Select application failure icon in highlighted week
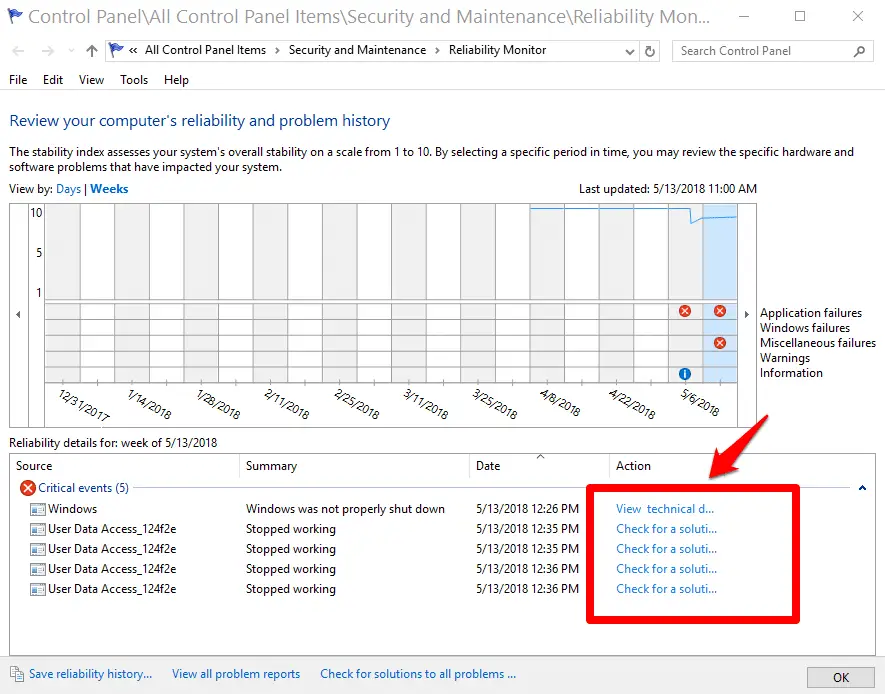 click(720, 311)
